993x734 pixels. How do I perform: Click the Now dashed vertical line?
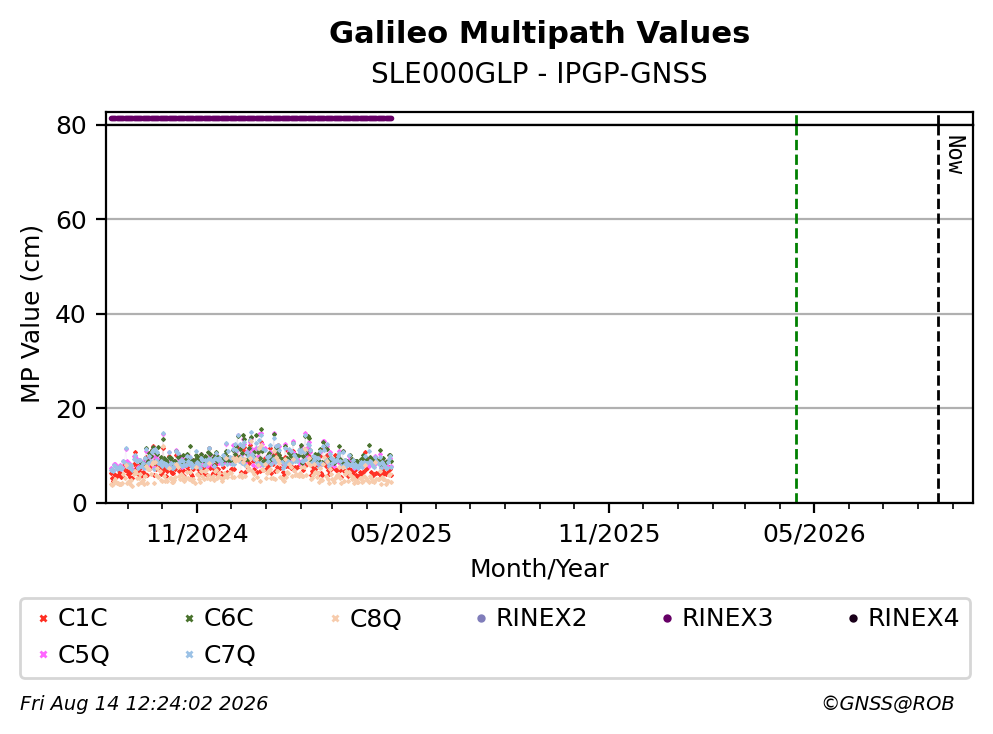(x=938, y=308)
